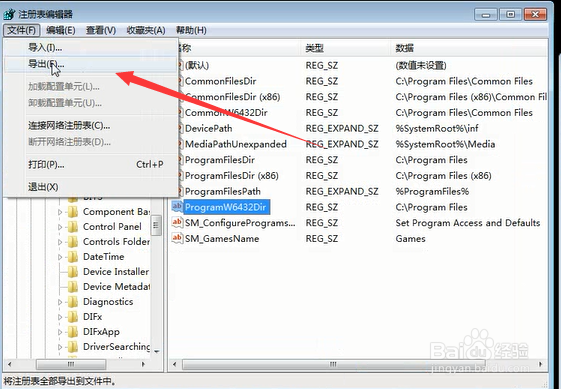The height and width of the screenshot is (389, 561).
Task: Click the Device Installer folder icon
Action: [x=73, y=272]
